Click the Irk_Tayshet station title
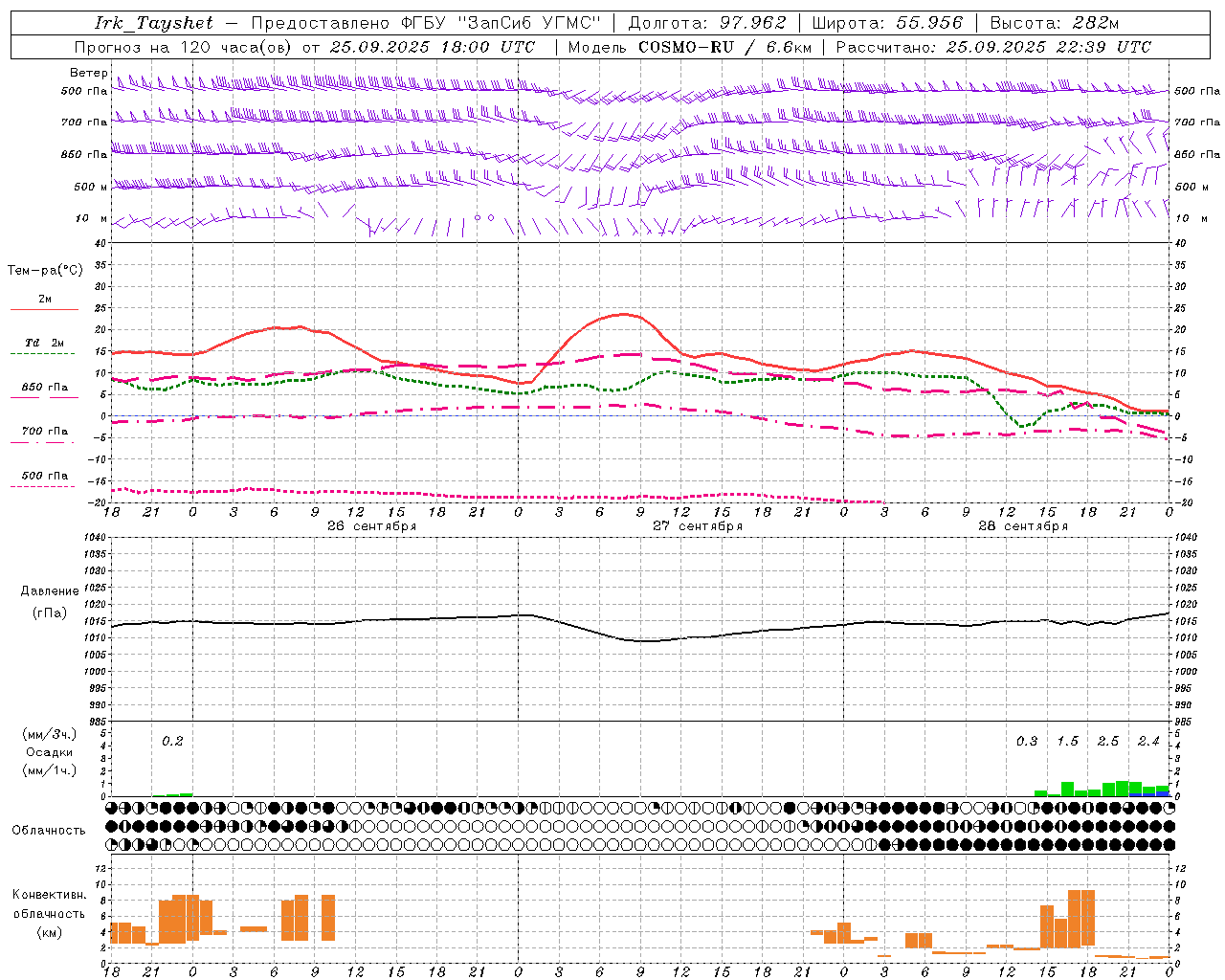Image resolution: width=1225 pixels, height=980 pixels. click(x=154, y=23)
